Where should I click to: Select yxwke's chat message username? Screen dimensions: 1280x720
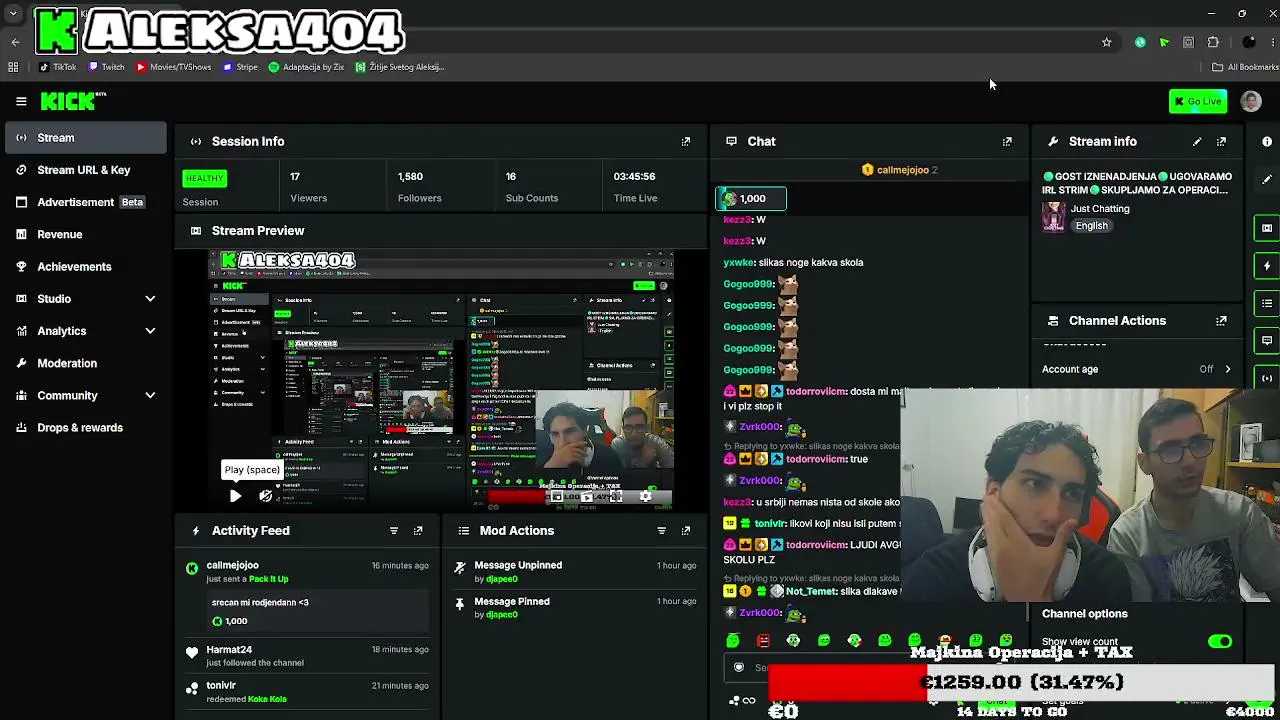point(738,262)
